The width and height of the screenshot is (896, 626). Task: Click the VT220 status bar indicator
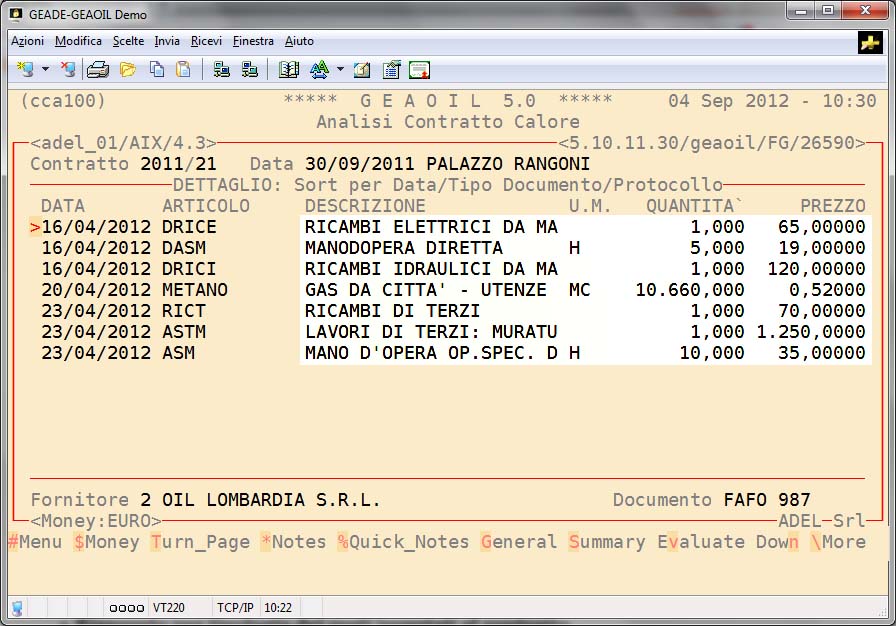point(166,607)
